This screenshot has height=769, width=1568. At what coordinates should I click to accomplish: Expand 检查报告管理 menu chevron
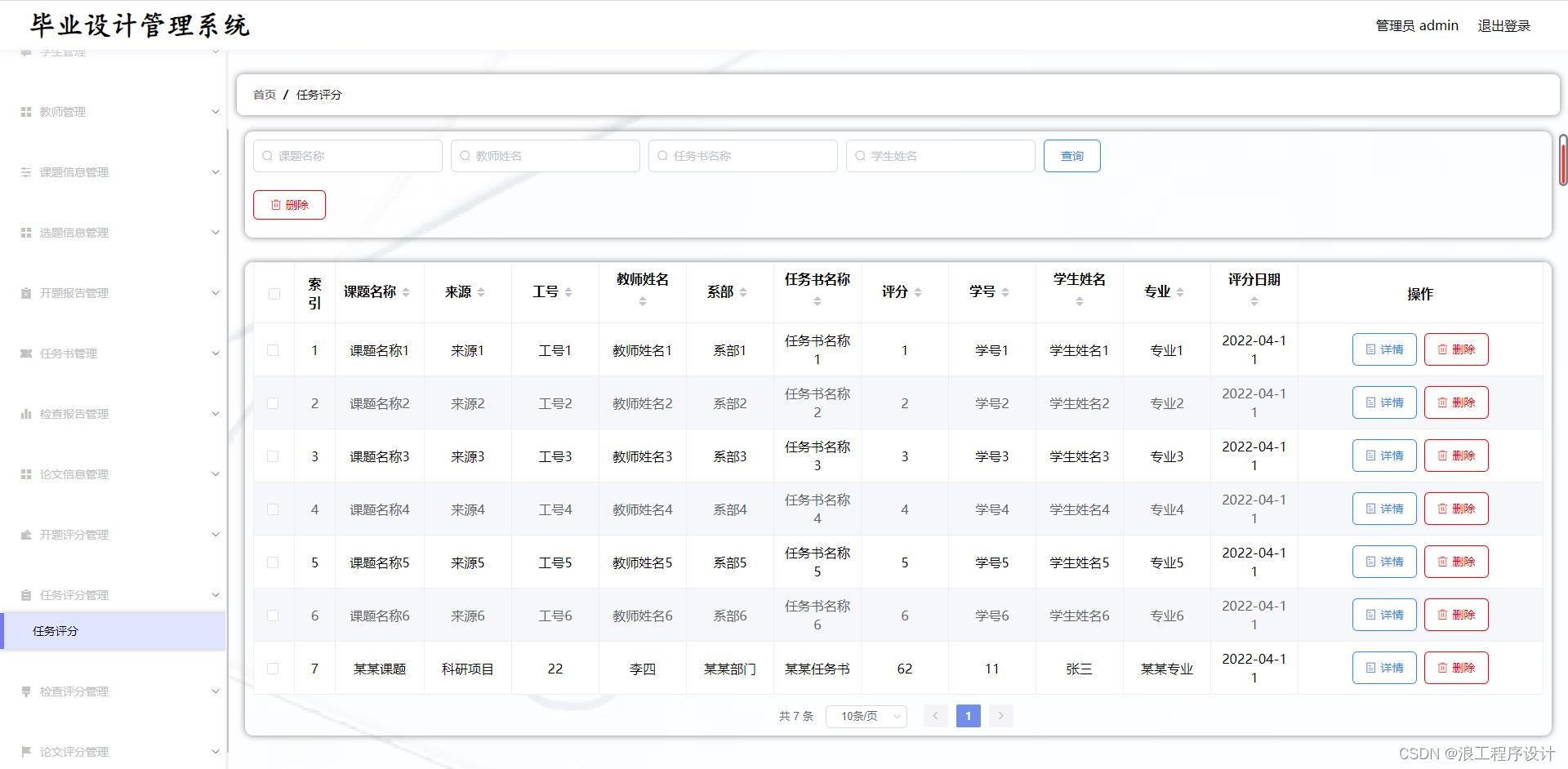(x=216, y=414)
